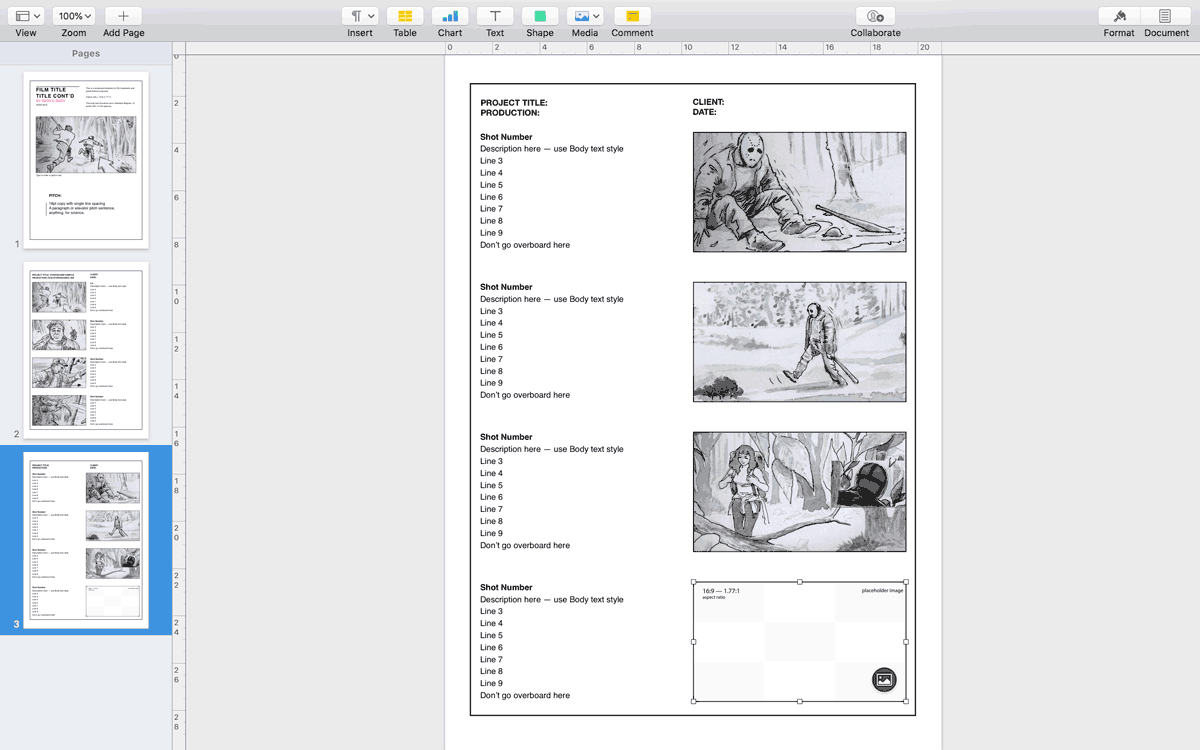Viewport: 1200px width, 750px height.
Task: Open the Collaborate feature
Action: point(875,17)
